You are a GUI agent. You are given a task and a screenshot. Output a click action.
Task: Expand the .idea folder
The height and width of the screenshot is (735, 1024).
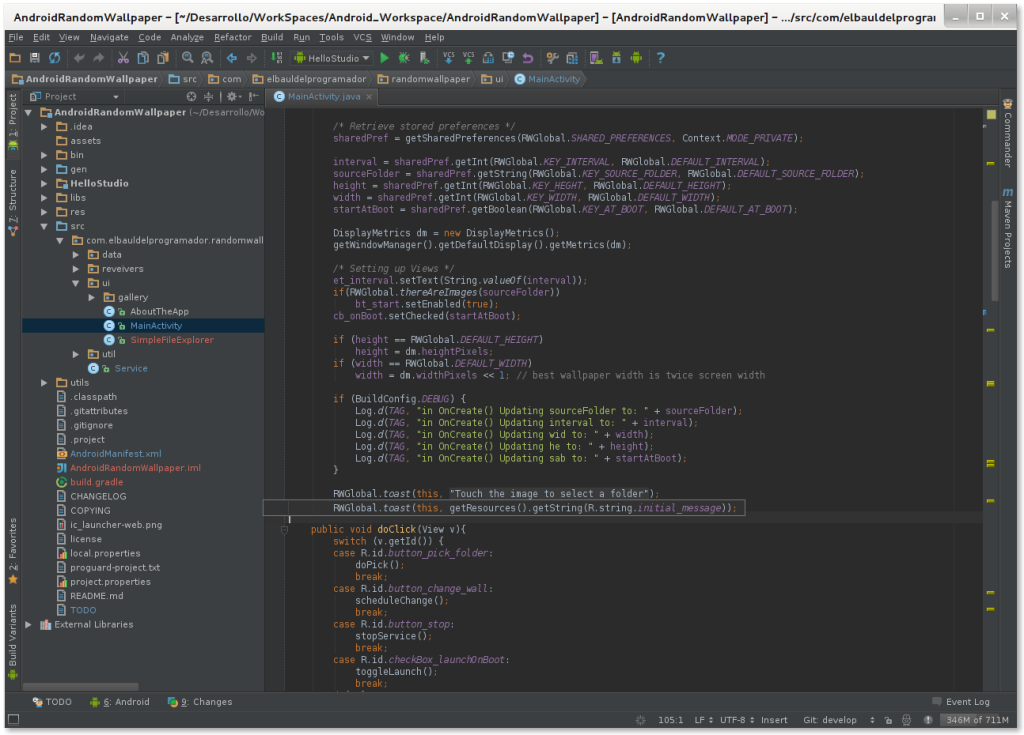44,127
